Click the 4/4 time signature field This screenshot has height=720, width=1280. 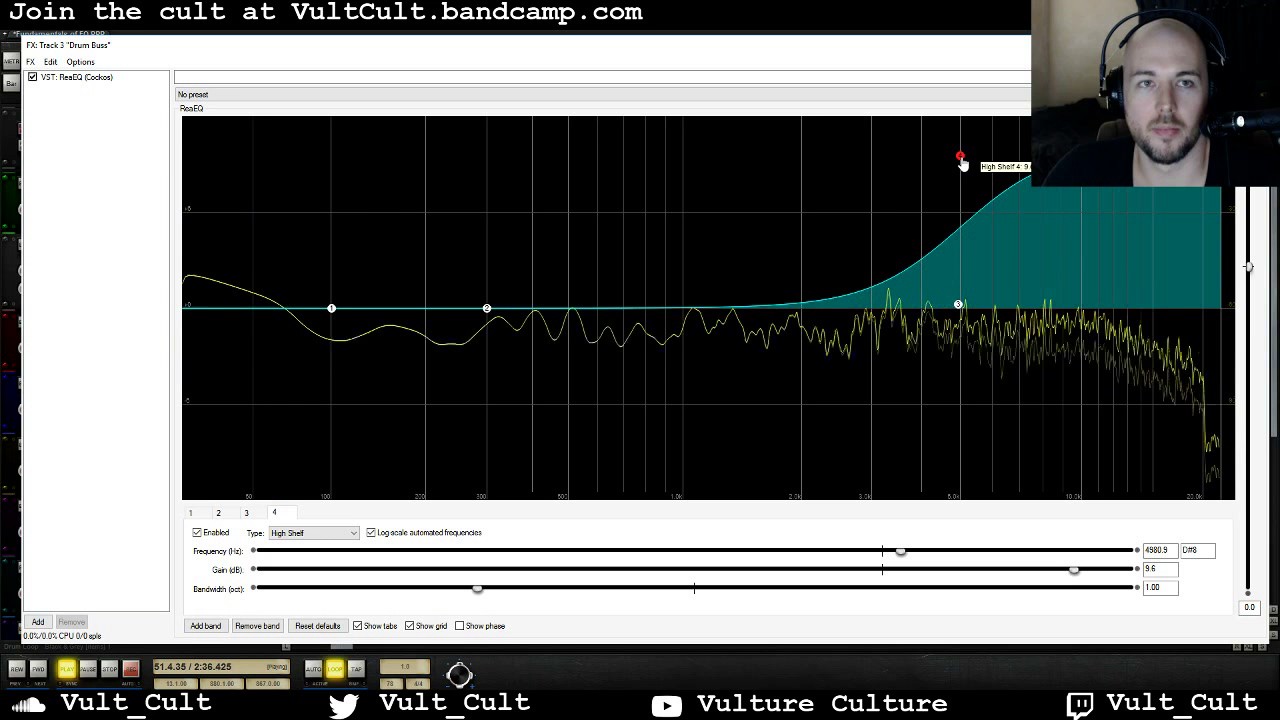pos(418,684)
